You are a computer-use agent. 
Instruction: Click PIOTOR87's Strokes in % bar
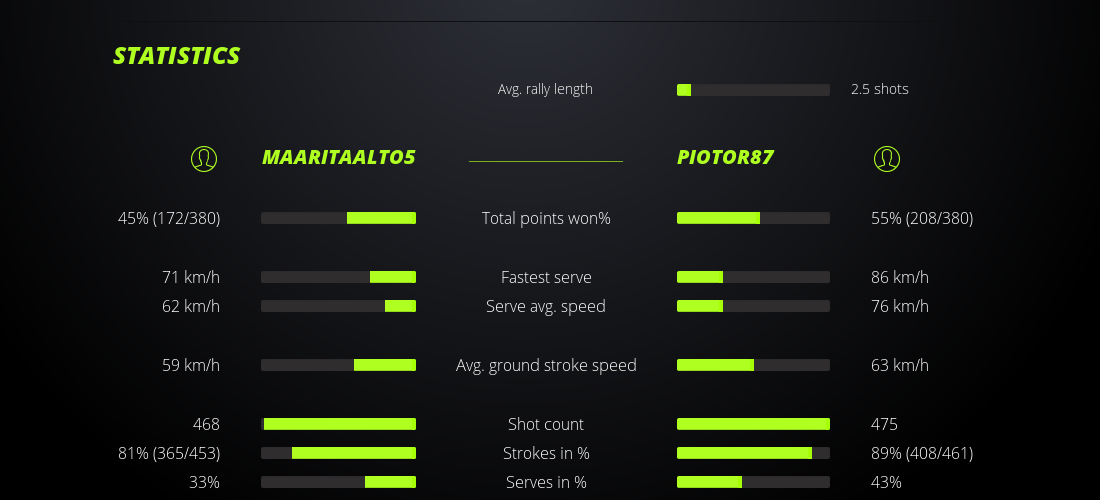tap(753, 453)
